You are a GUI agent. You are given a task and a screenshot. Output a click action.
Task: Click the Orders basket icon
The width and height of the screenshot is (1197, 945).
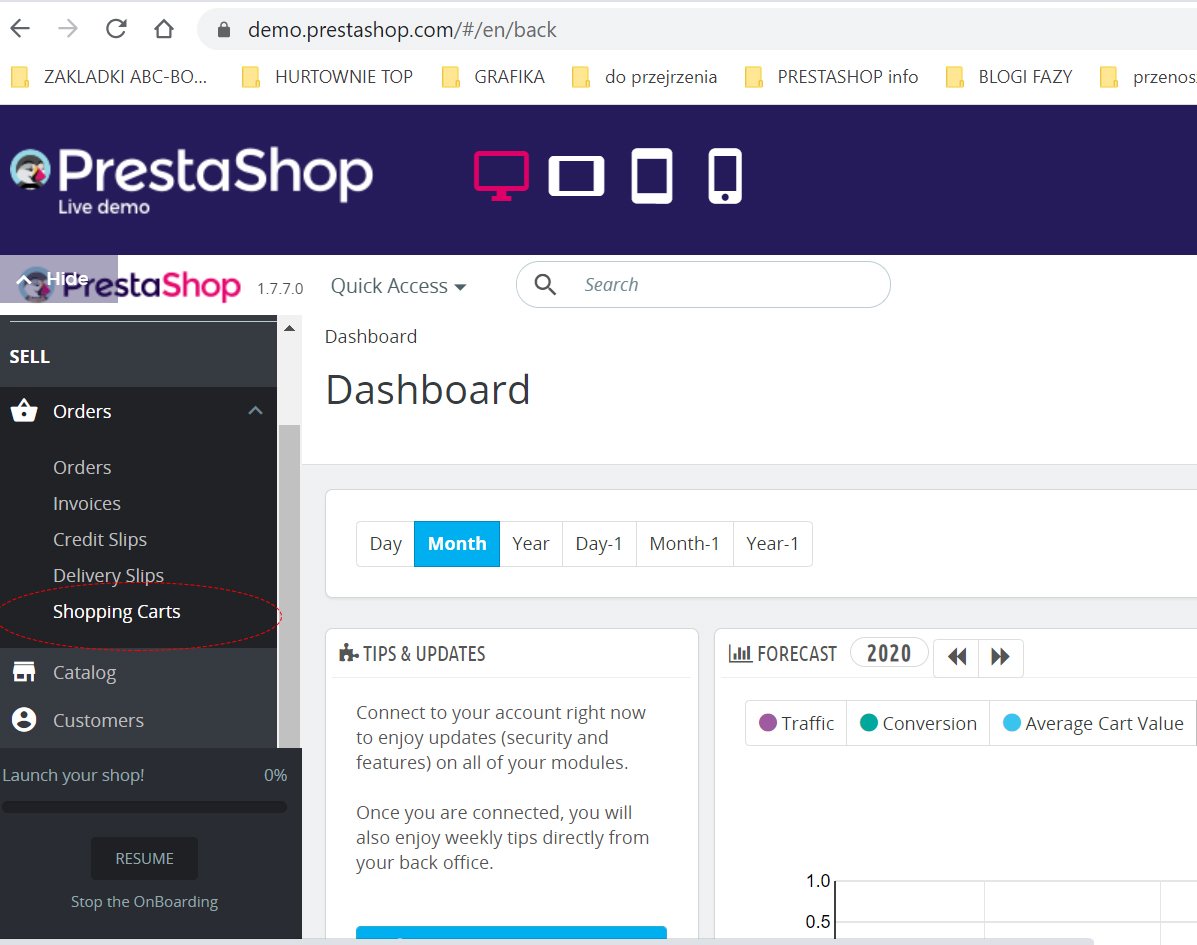click(x=24, y=411)
